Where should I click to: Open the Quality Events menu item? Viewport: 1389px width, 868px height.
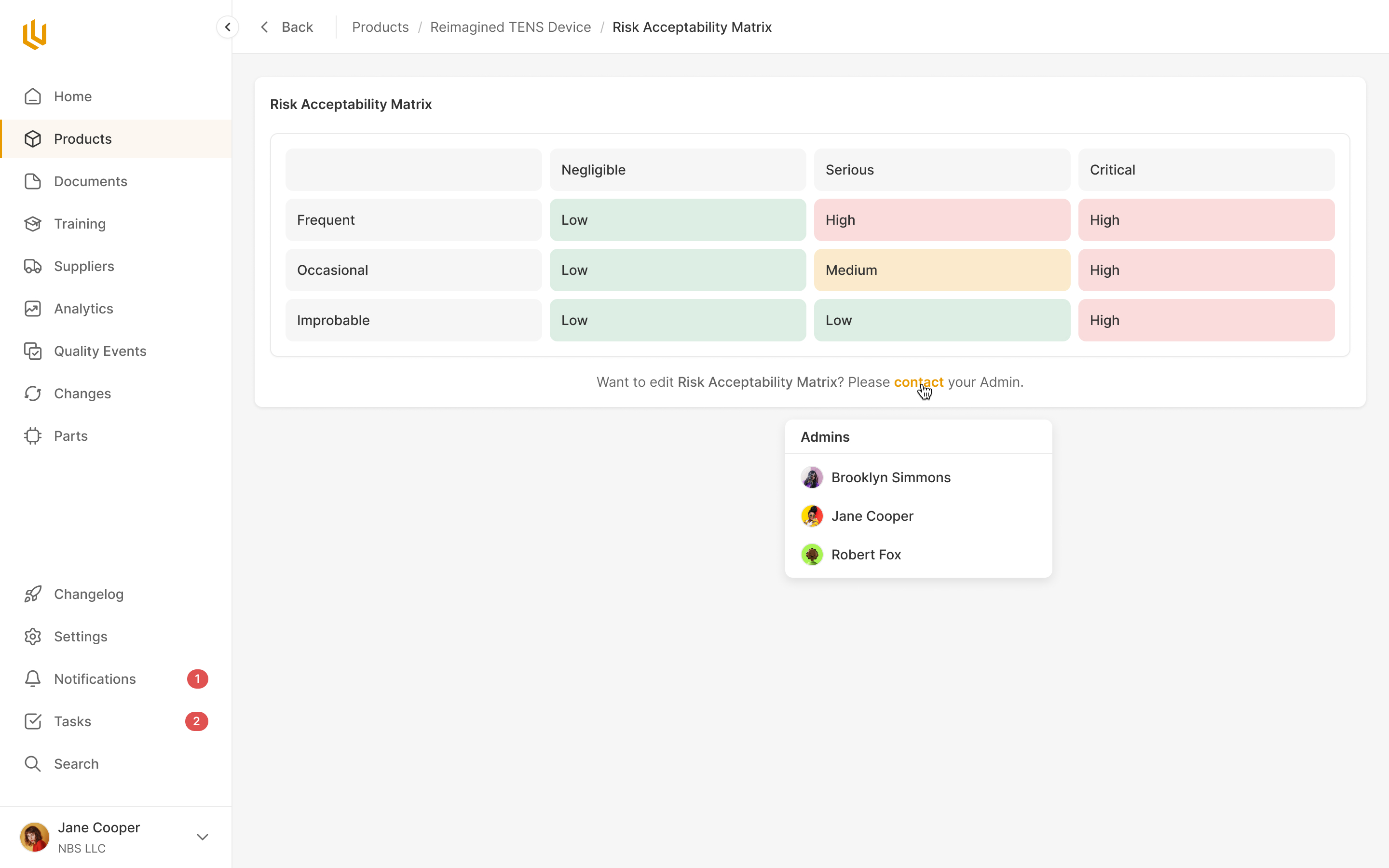116,352
